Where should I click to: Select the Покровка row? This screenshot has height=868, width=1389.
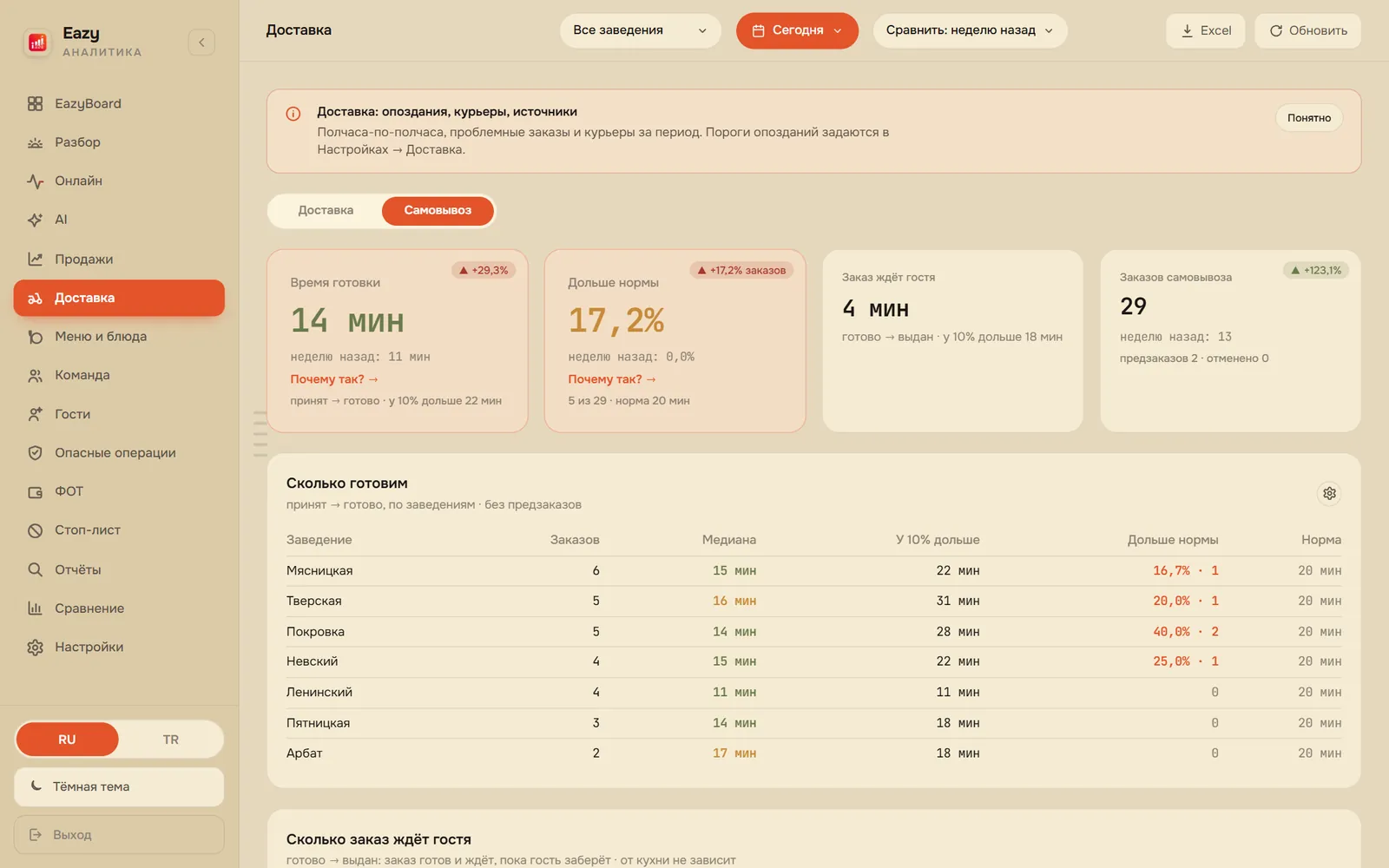[813, 631]
